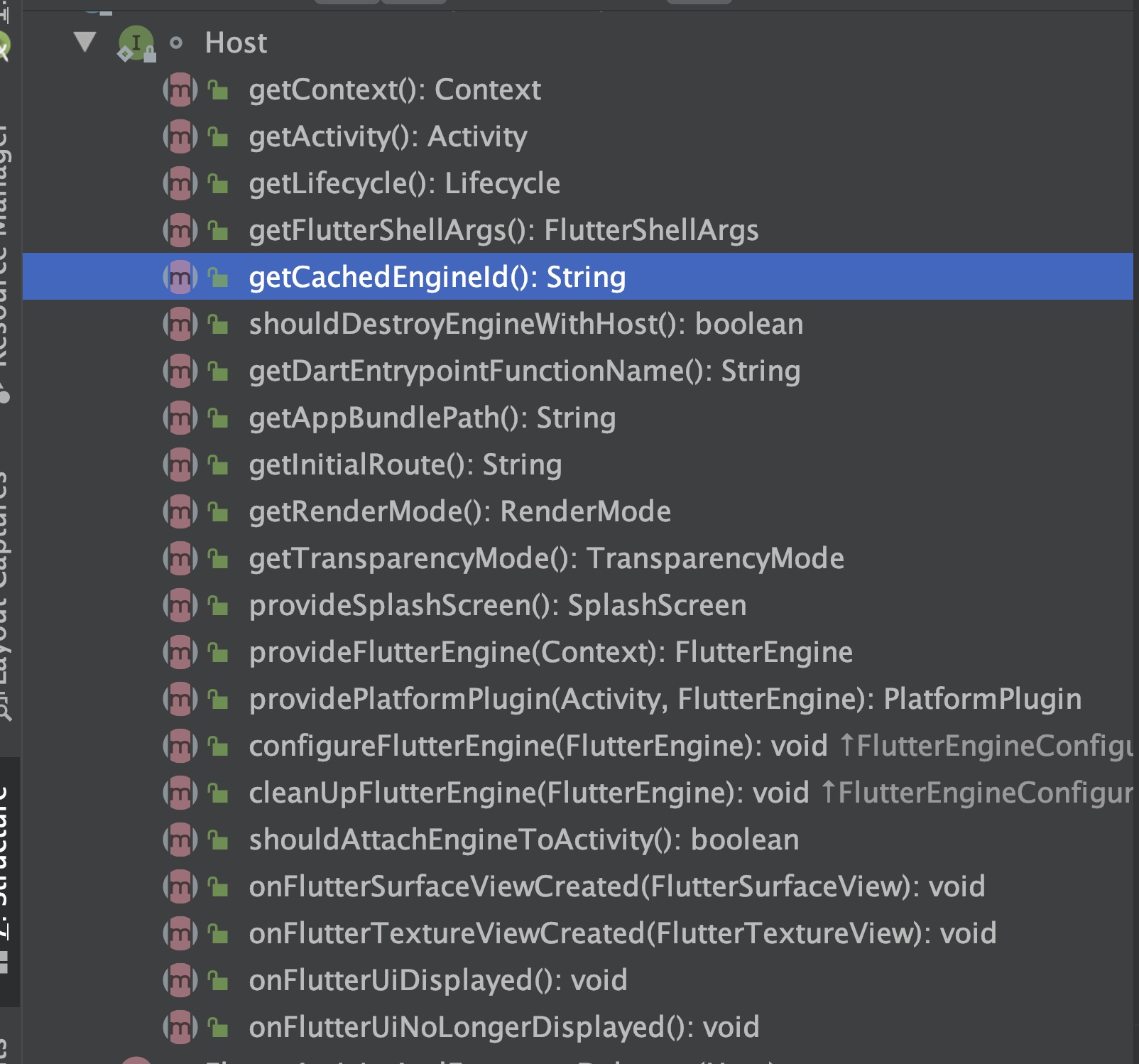Screen dimensions: 1139x1064
Task: Select shouldDestroyEngineWithHost() method
Action: tap(525, 325)
